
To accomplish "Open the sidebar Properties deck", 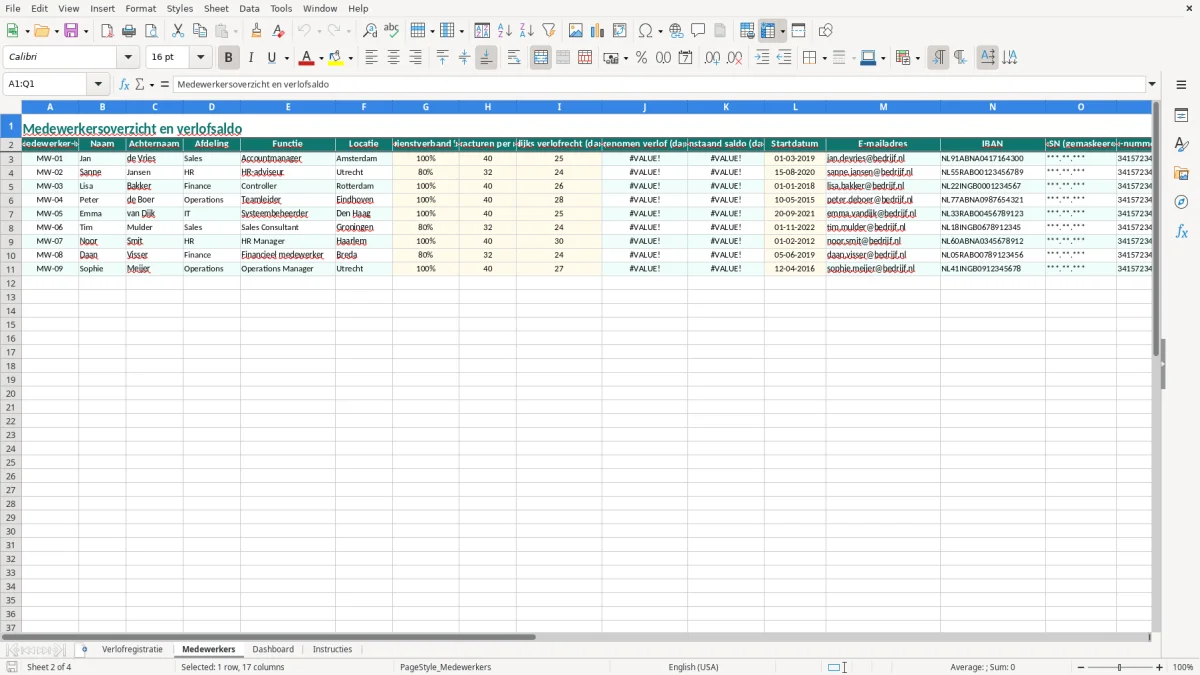I will [x=1181, y=116].
